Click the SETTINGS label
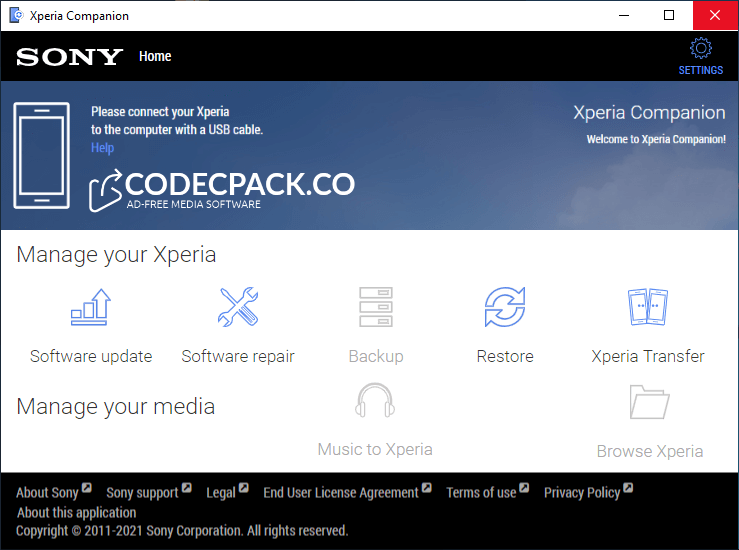739x550 pixels. pyautogui.click(x=700, y=70)
